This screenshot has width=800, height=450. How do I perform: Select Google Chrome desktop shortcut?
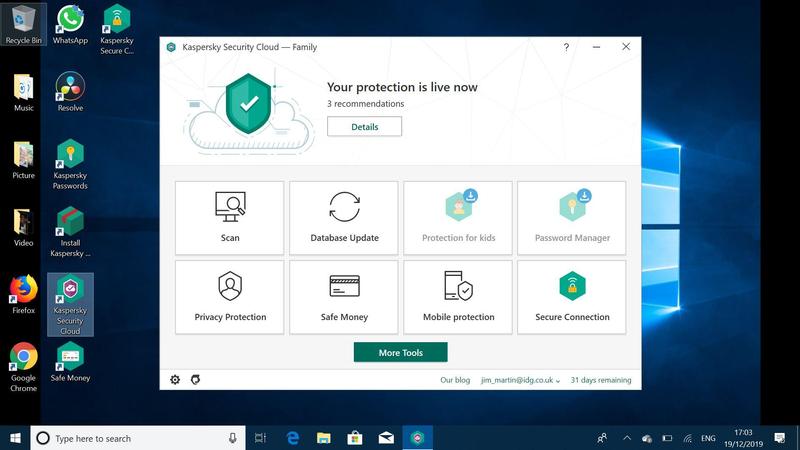(23, 367)
